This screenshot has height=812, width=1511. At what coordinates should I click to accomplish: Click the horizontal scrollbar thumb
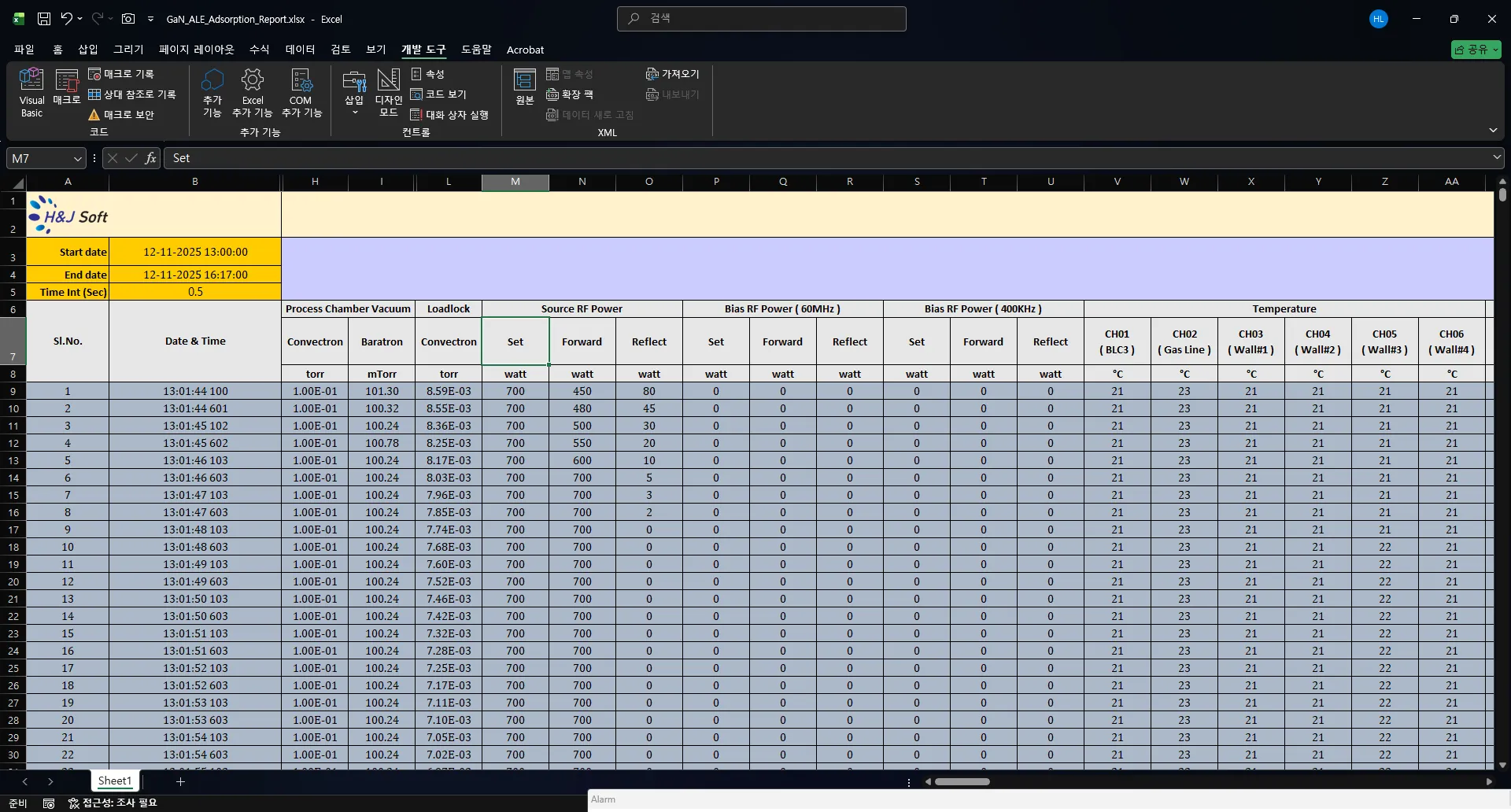coord(962,782)
